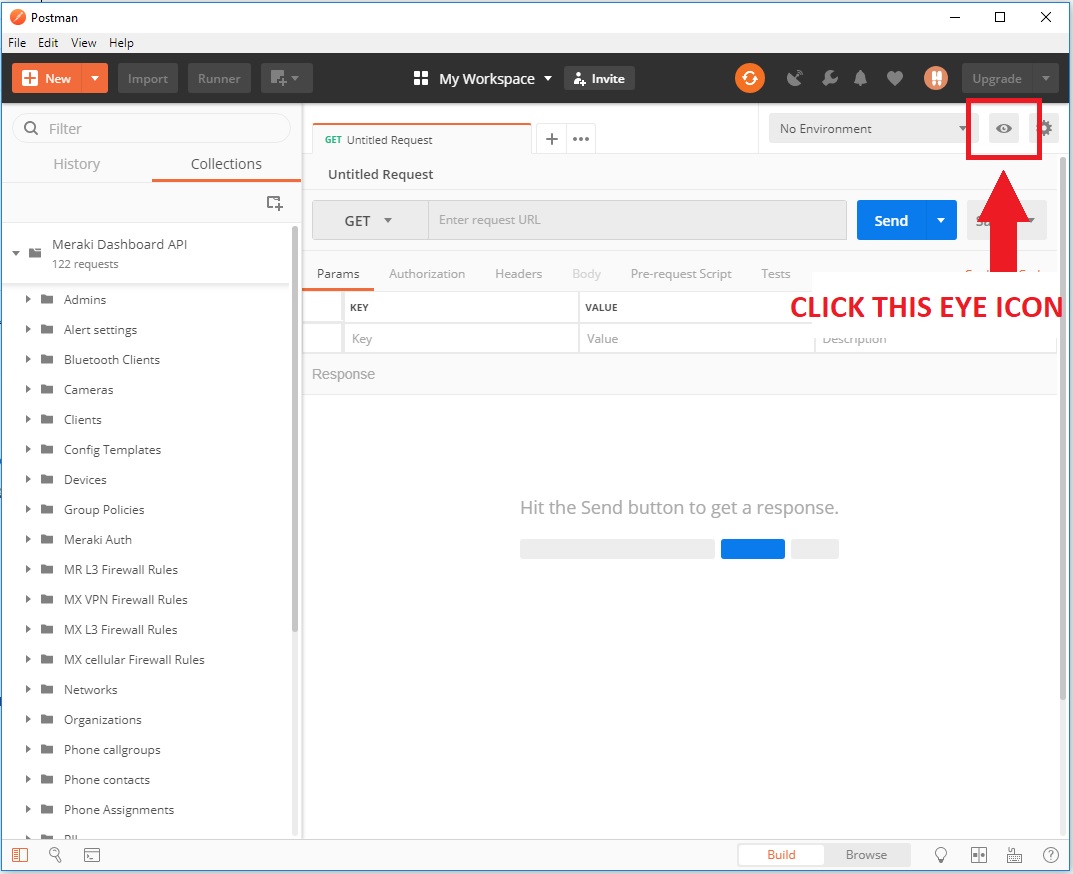
Task: Open Bootcamp lightbulb icon
Action: (941, 855)
